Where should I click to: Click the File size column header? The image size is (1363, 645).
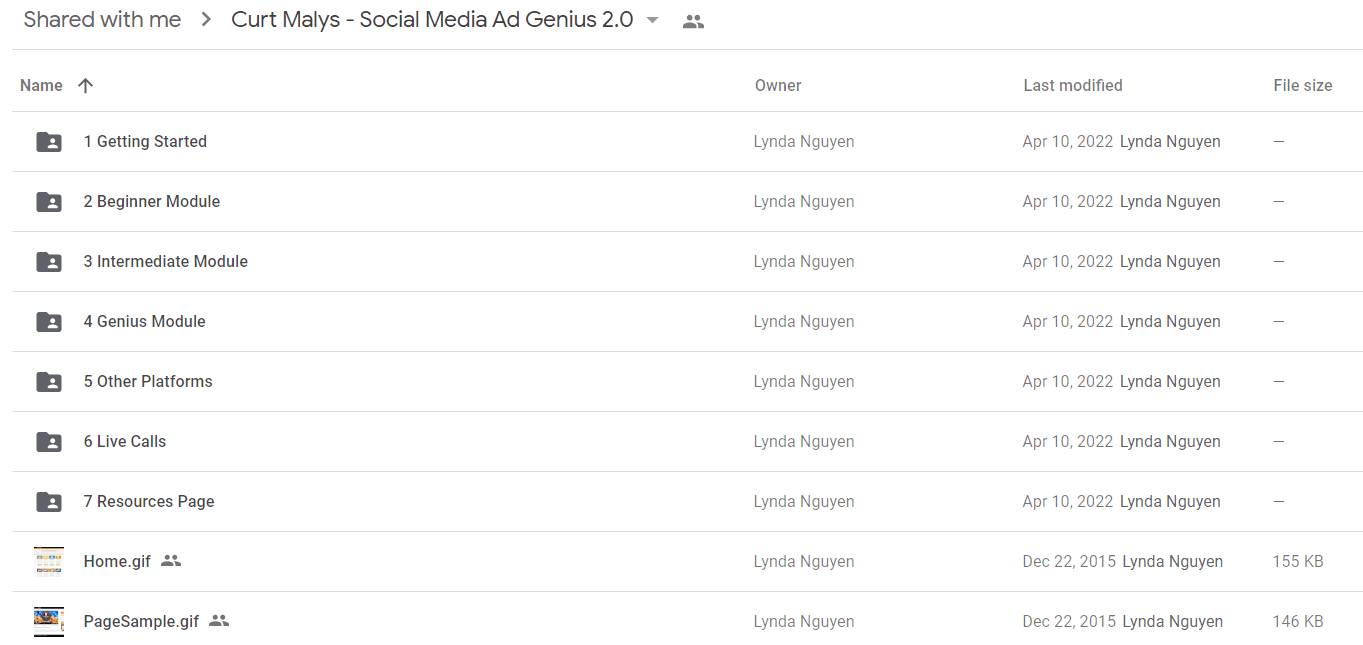pyautogui.click(x=1303, y=86)
